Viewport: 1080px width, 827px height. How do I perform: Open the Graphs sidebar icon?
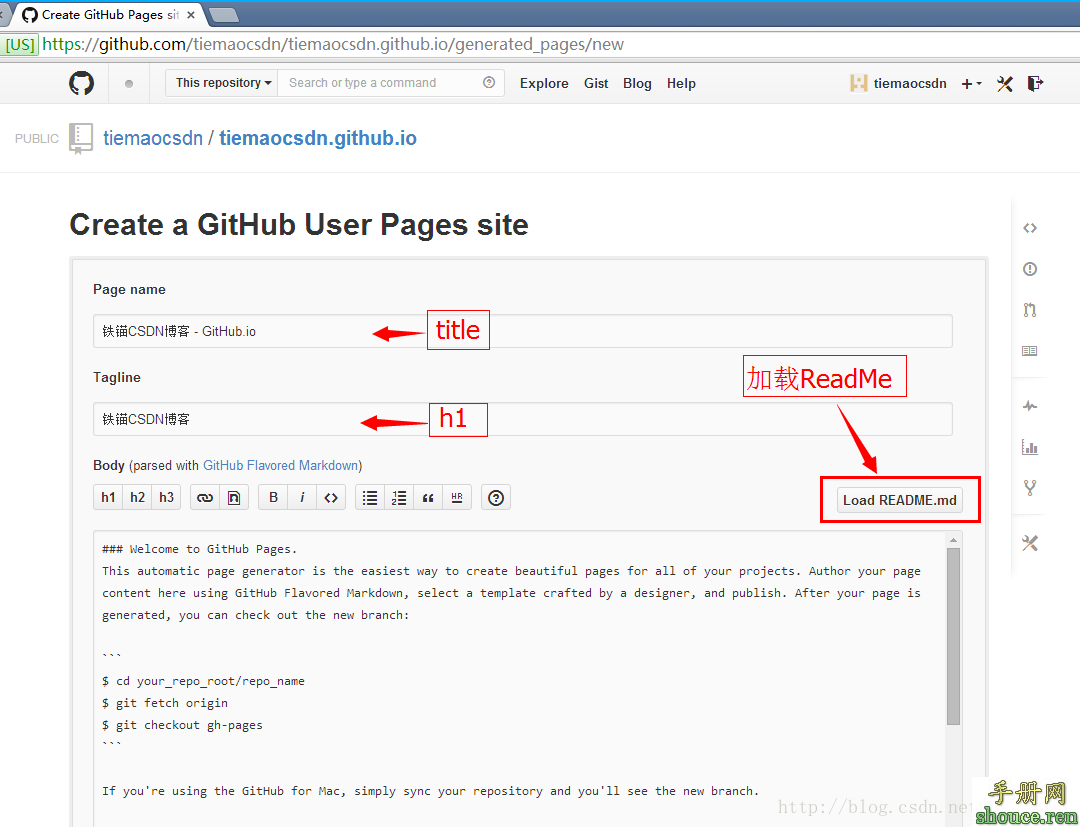[x=1030, y=448]
